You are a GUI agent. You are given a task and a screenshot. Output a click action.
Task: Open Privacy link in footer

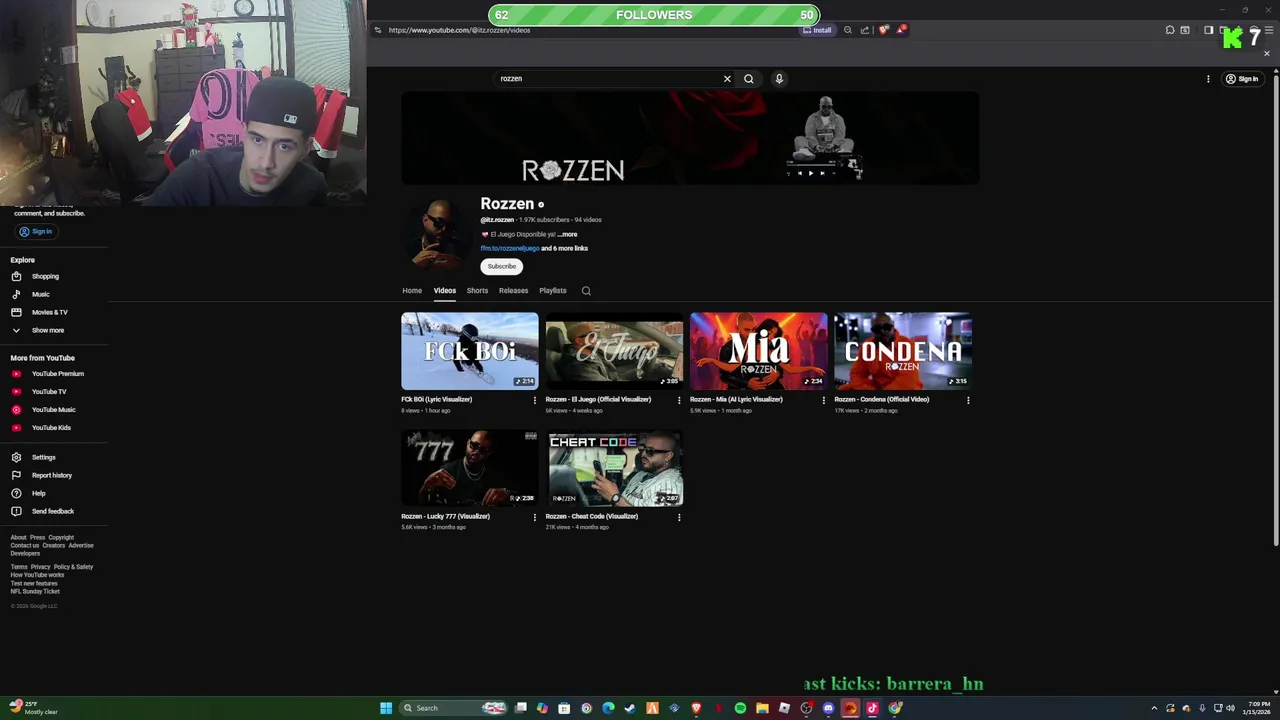(40, 567)
